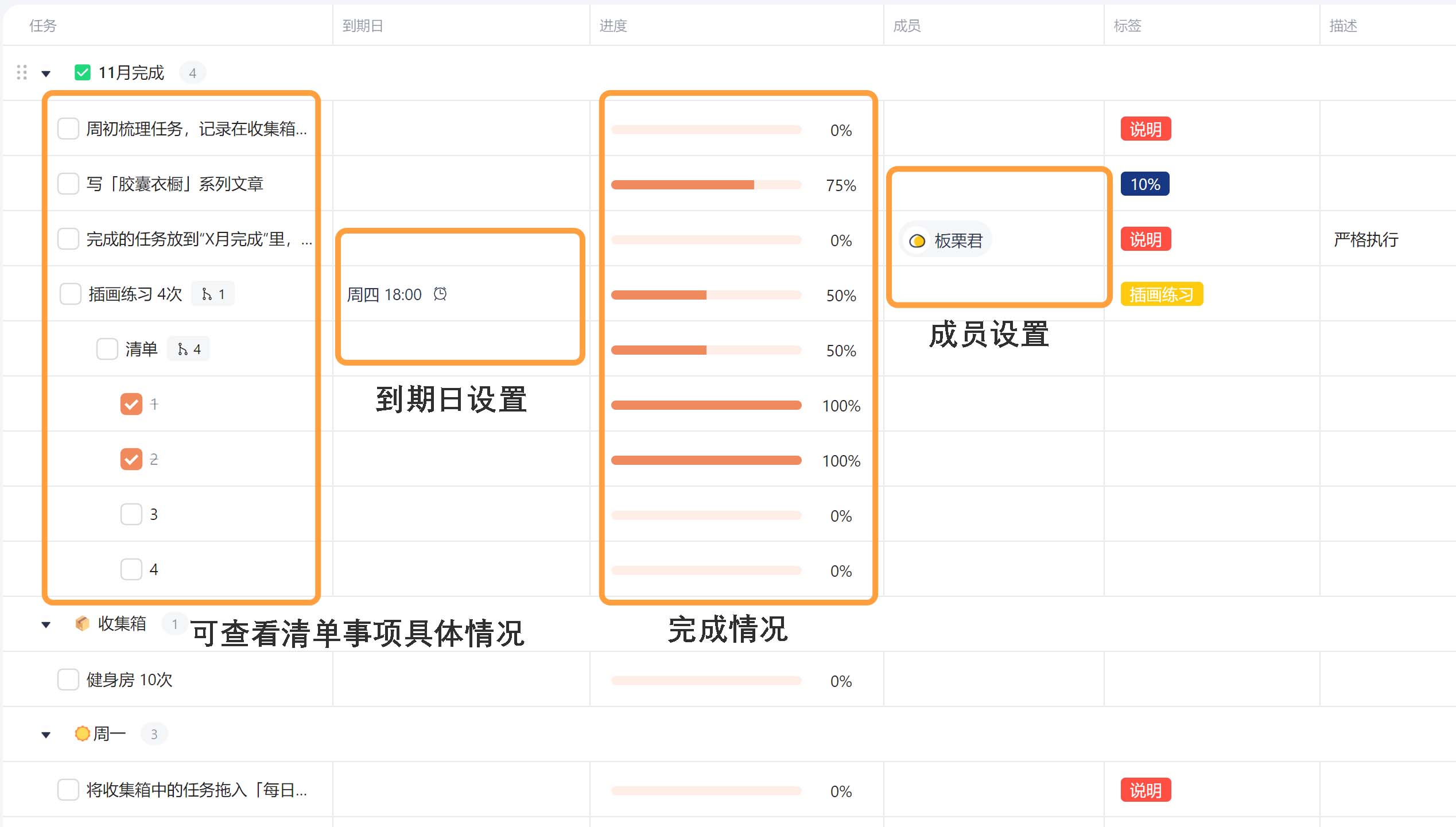Collapse the 收集箱 group arrow

tap(46, 624)
